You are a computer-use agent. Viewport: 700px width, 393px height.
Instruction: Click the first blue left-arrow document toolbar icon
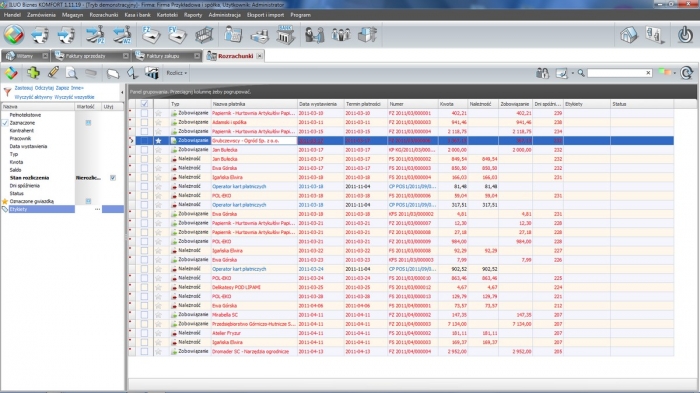click(40, 35)
